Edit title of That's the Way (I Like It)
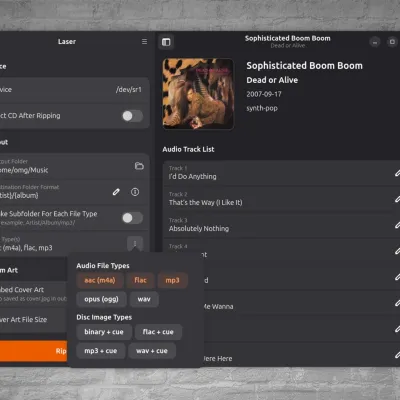 (x=397, y=199)
